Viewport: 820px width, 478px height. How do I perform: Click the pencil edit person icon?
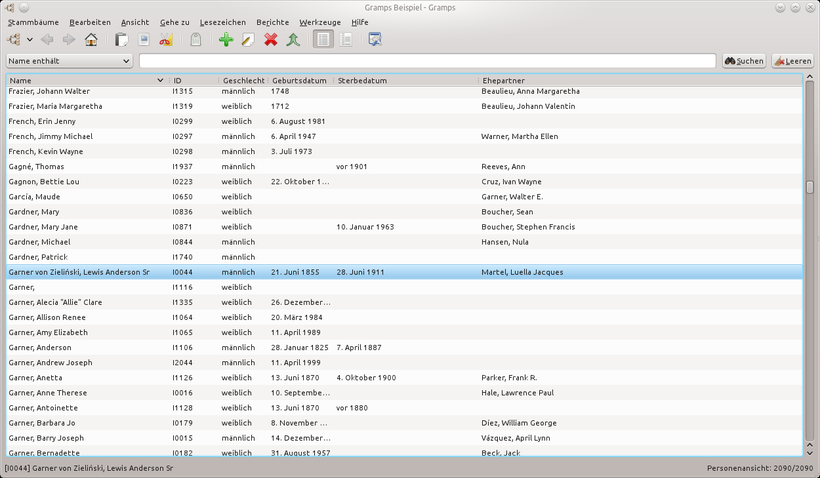(248, 39)
